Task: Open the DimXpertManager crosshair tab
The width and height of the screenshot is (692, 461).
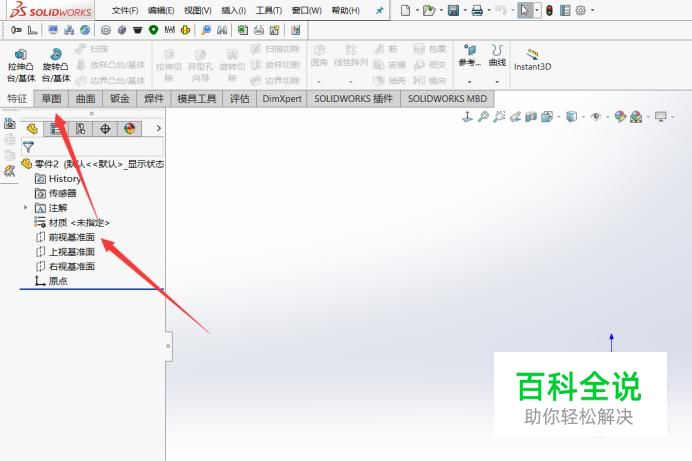Action: pyautogui.click(x=105, y=129)
